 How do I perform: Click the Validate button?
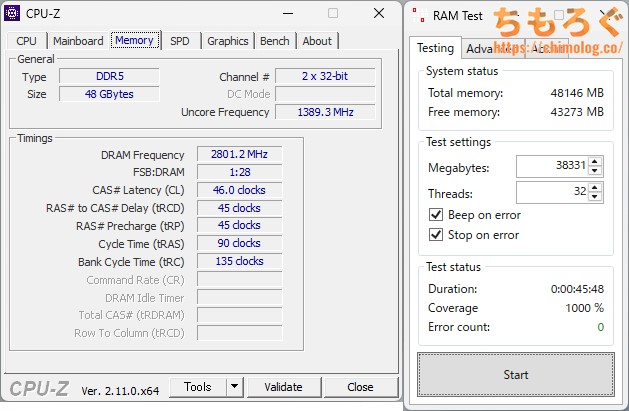[283, 387]
